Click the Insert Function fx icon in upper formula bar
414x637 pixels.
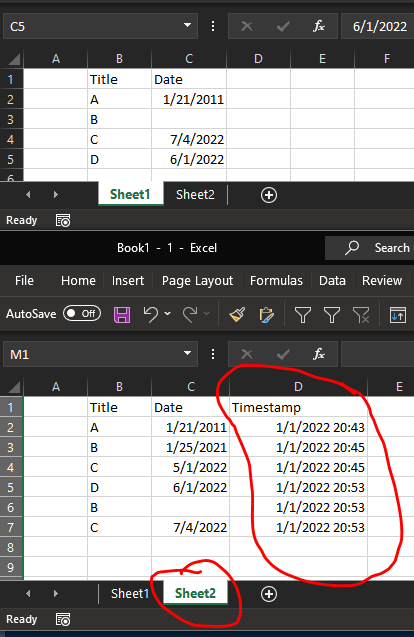tap(319, 26)
